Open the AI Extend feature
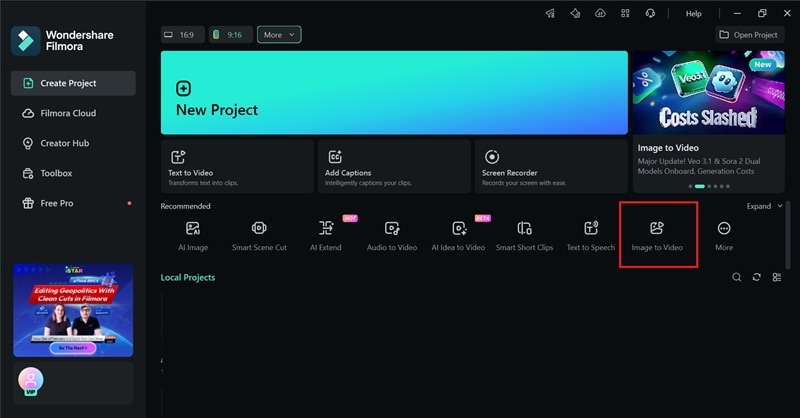 point(326,236)
